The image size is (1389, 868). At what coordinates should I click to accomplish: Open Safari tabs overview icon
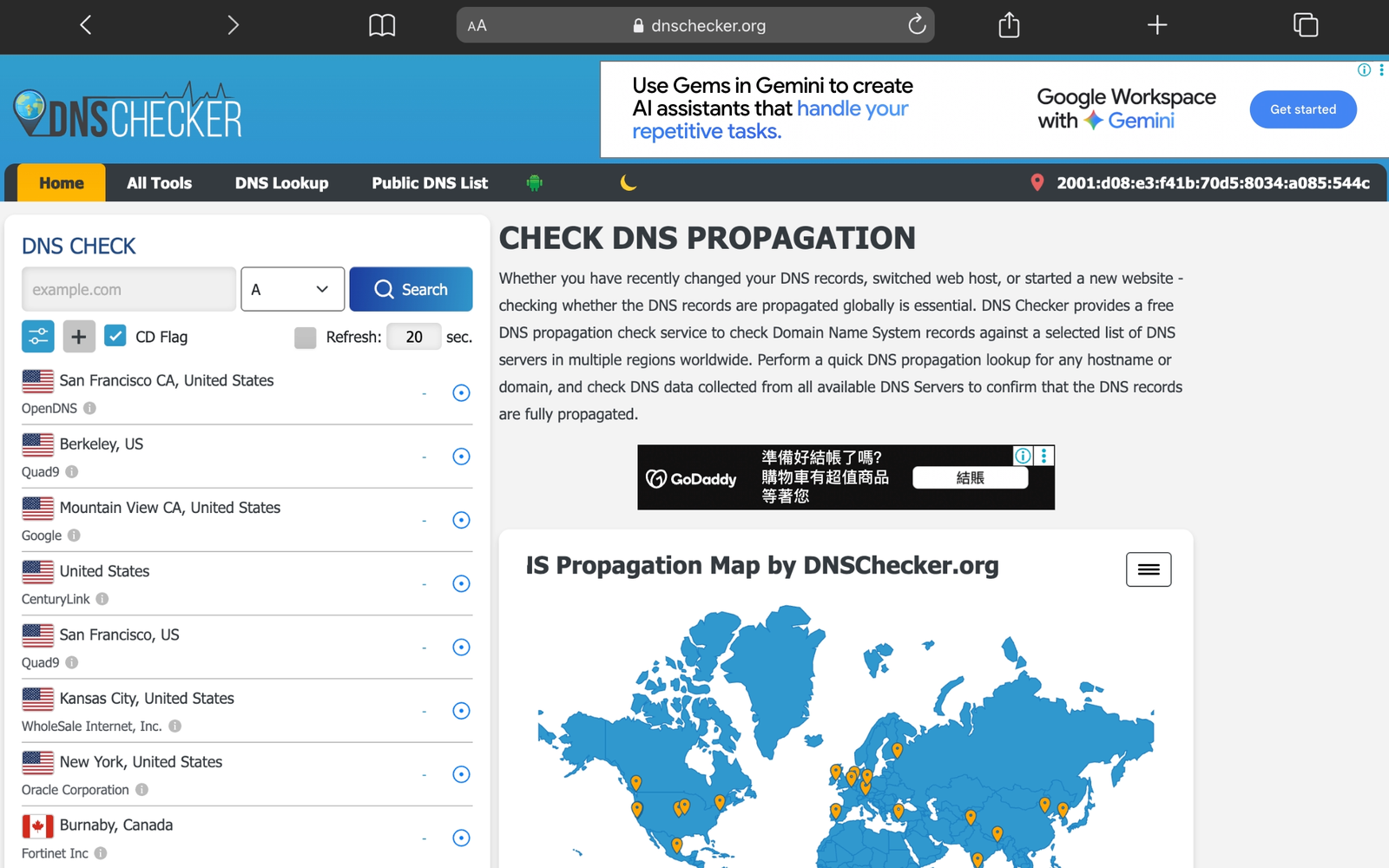coord(1306,25)
